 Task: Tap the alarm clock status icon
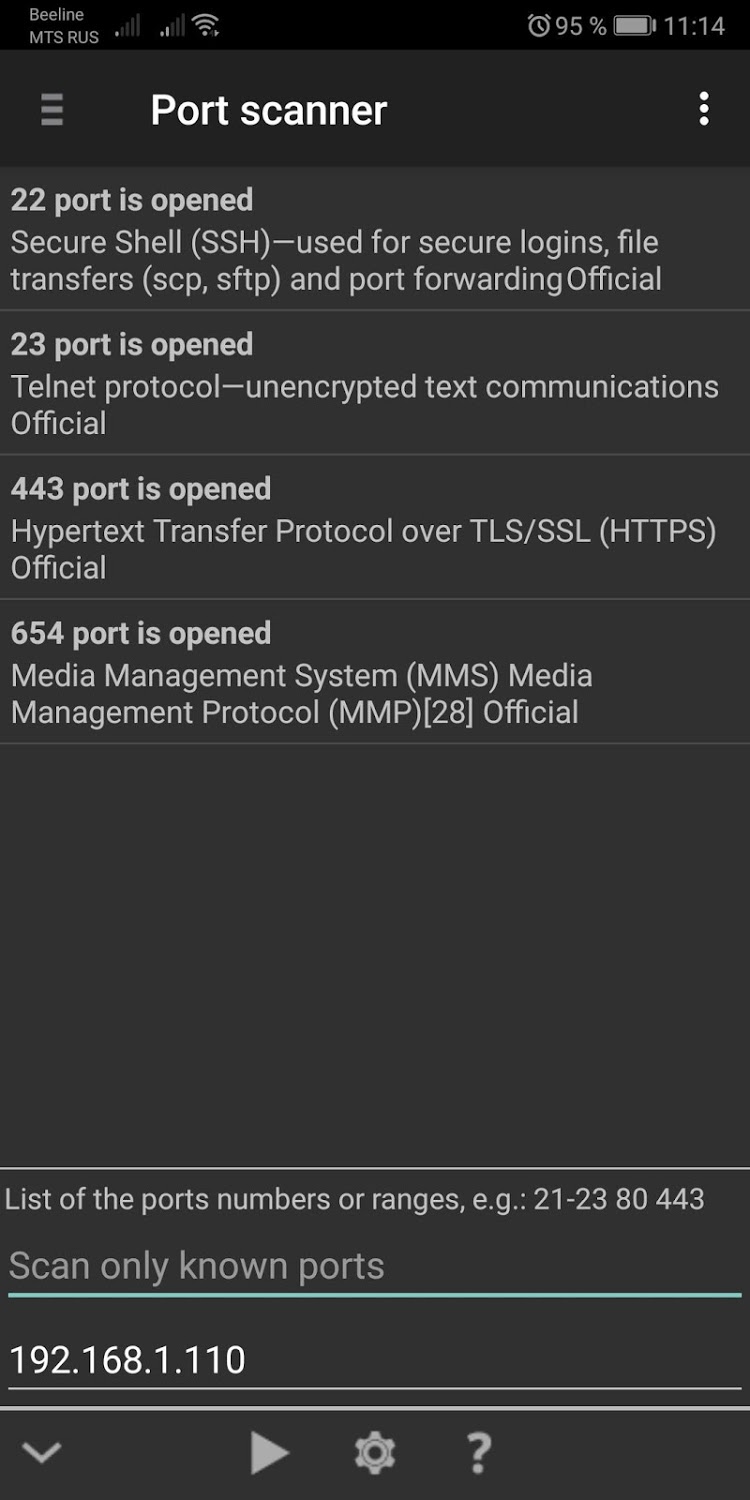[539, 25]
